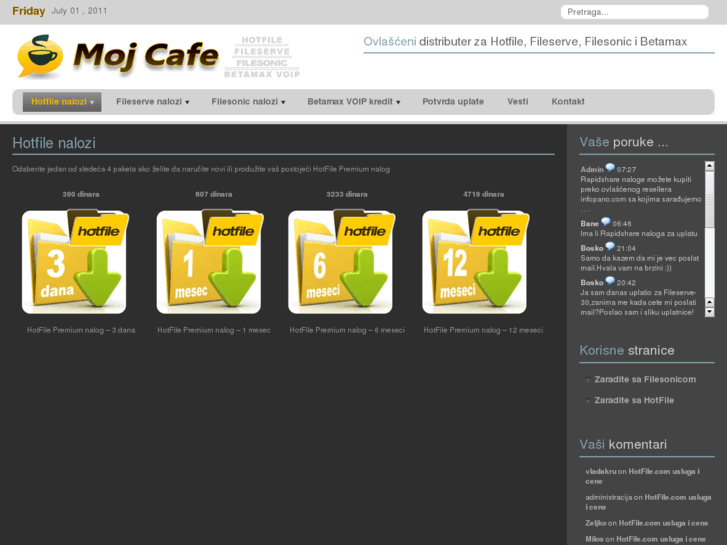
Task: Click the Moj Cafe coffee cup logo
Action: (x=40, y=56)
